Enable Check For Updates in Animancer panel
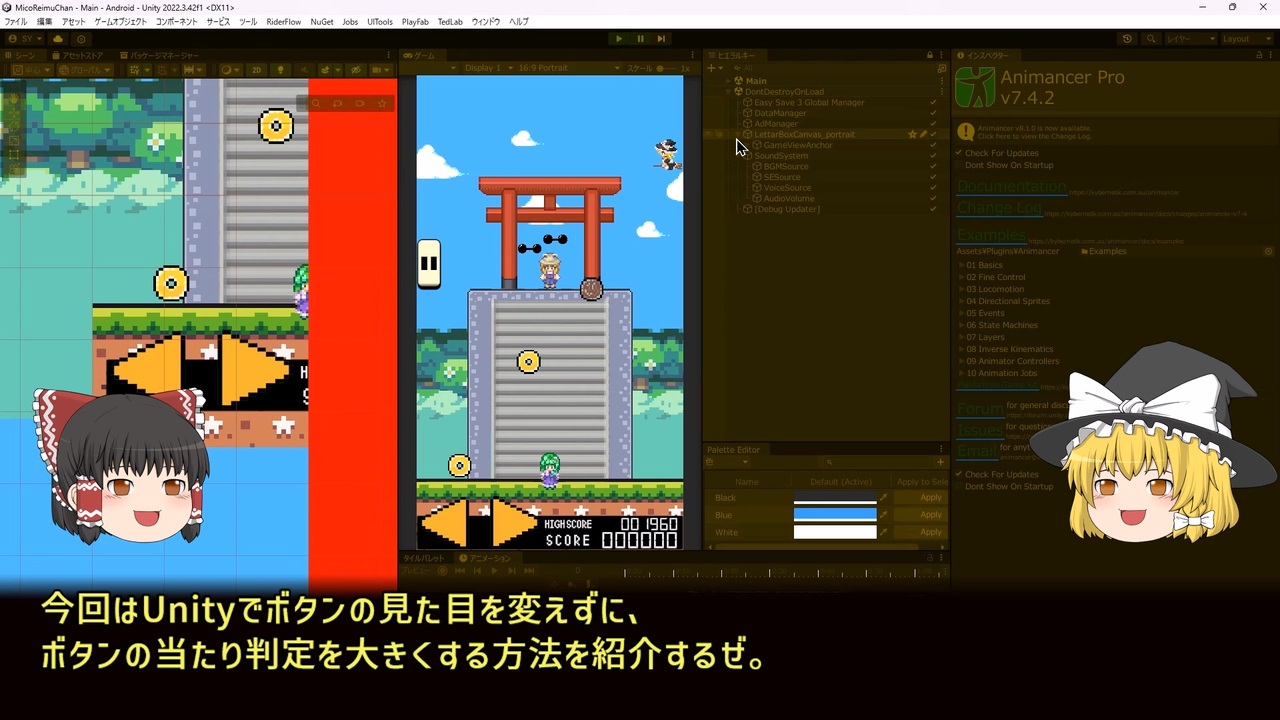The image size is (1280, 720). (960, 153)
